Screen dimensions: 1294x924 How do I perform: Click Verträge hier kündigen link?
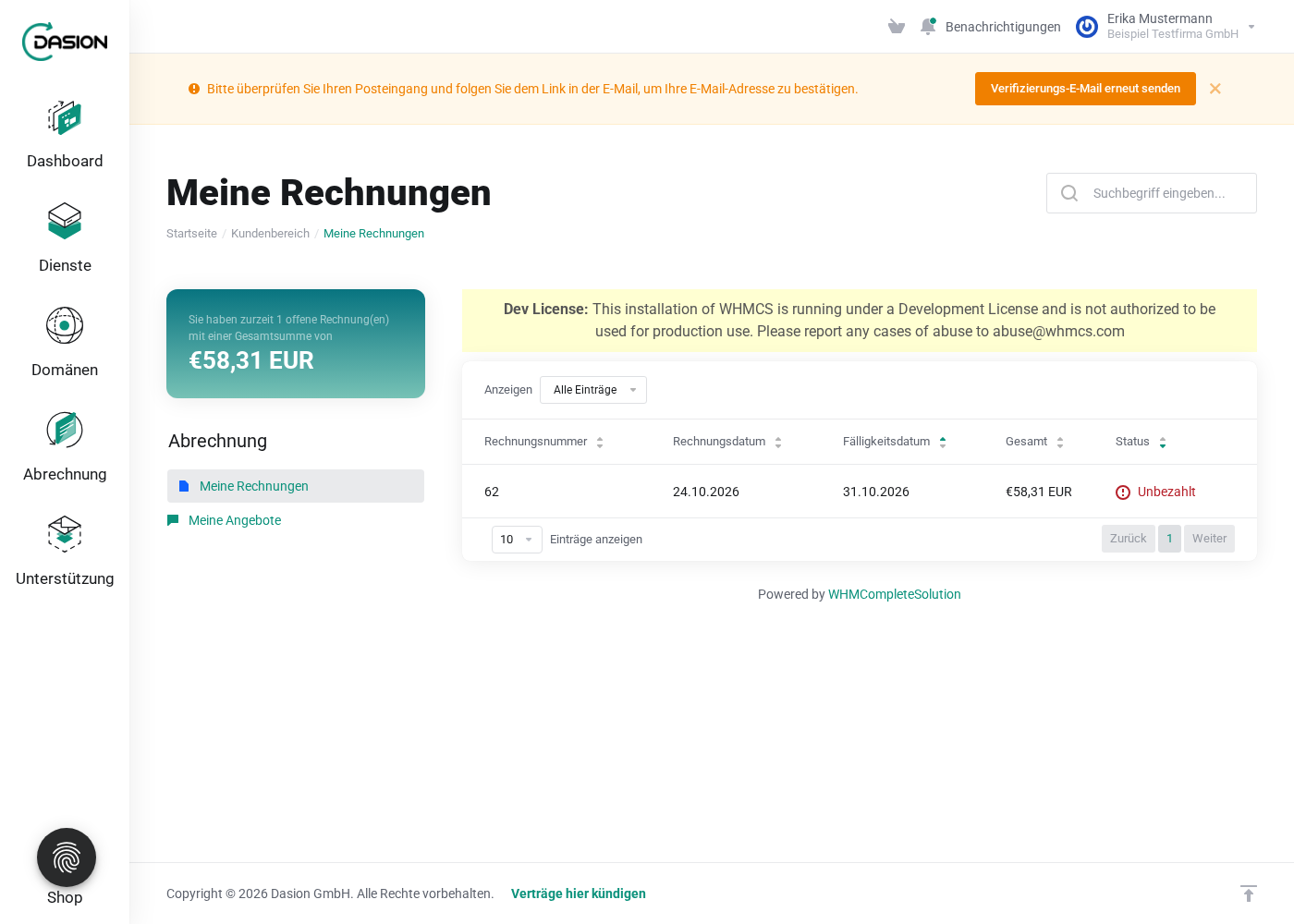pyautogui.click(x=579, y=894)
